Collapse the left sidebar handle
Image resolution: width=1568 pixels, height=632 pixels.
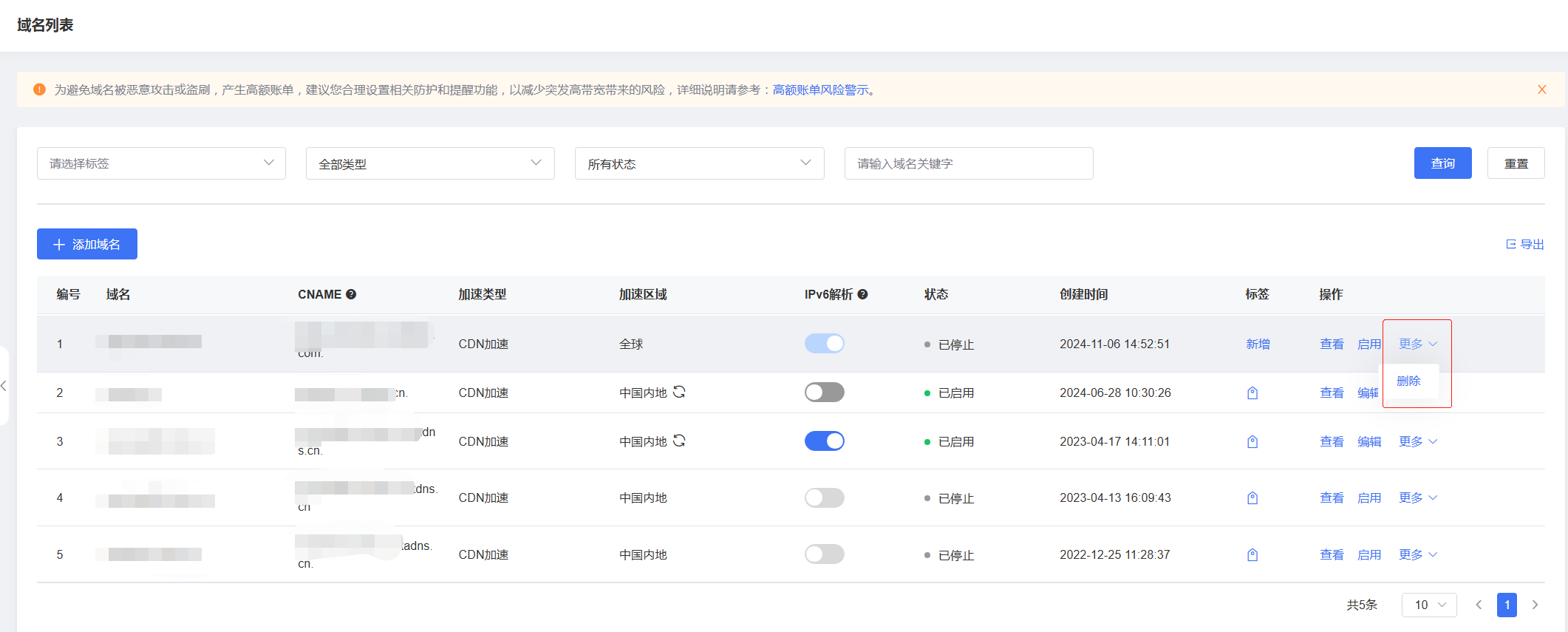coord(4,386)
